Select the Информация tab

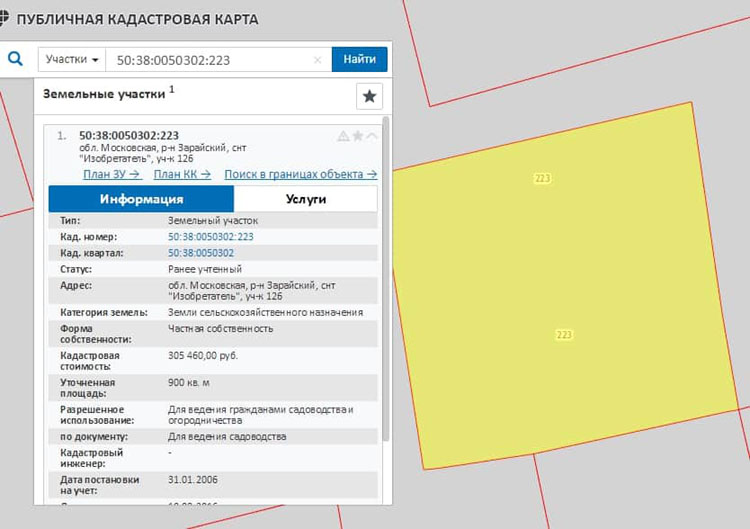point(141,199)
